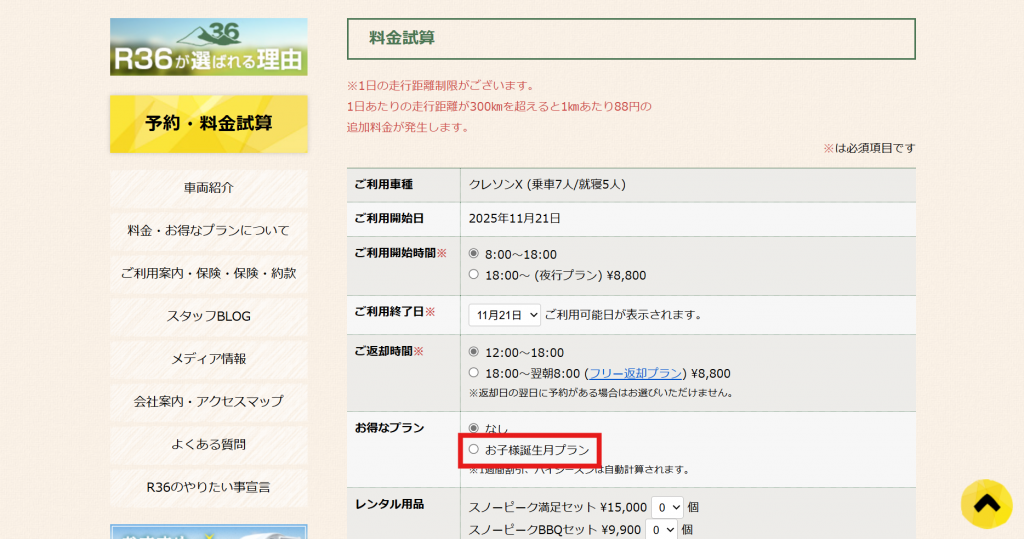Select 18:00～翌朝8:00 return time option
This screenshot has width=1024, height=539.
(x=474, y=373)
